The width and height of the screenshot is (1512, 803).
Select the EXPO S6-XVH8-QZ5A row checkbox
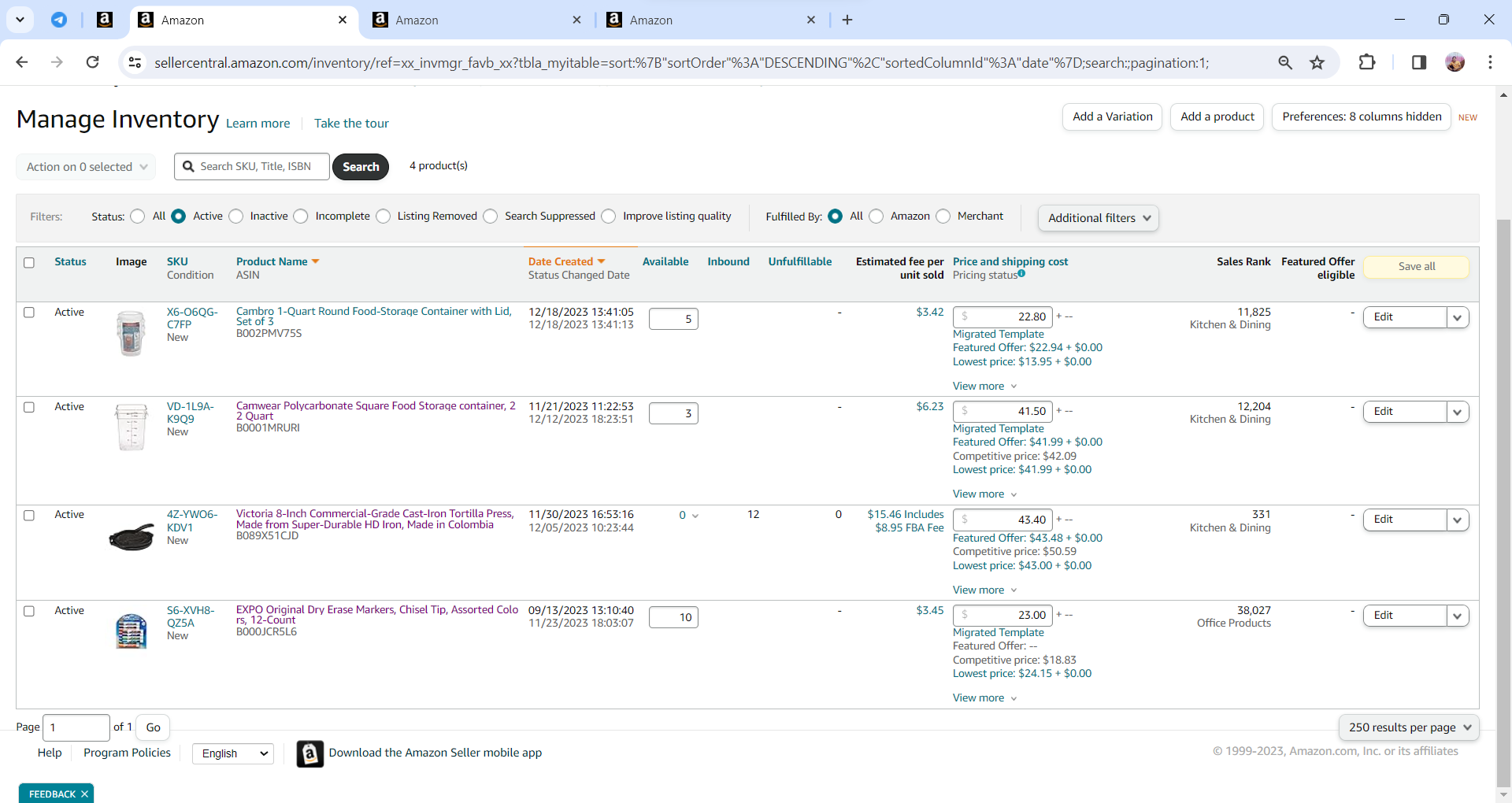click(29, 611)
